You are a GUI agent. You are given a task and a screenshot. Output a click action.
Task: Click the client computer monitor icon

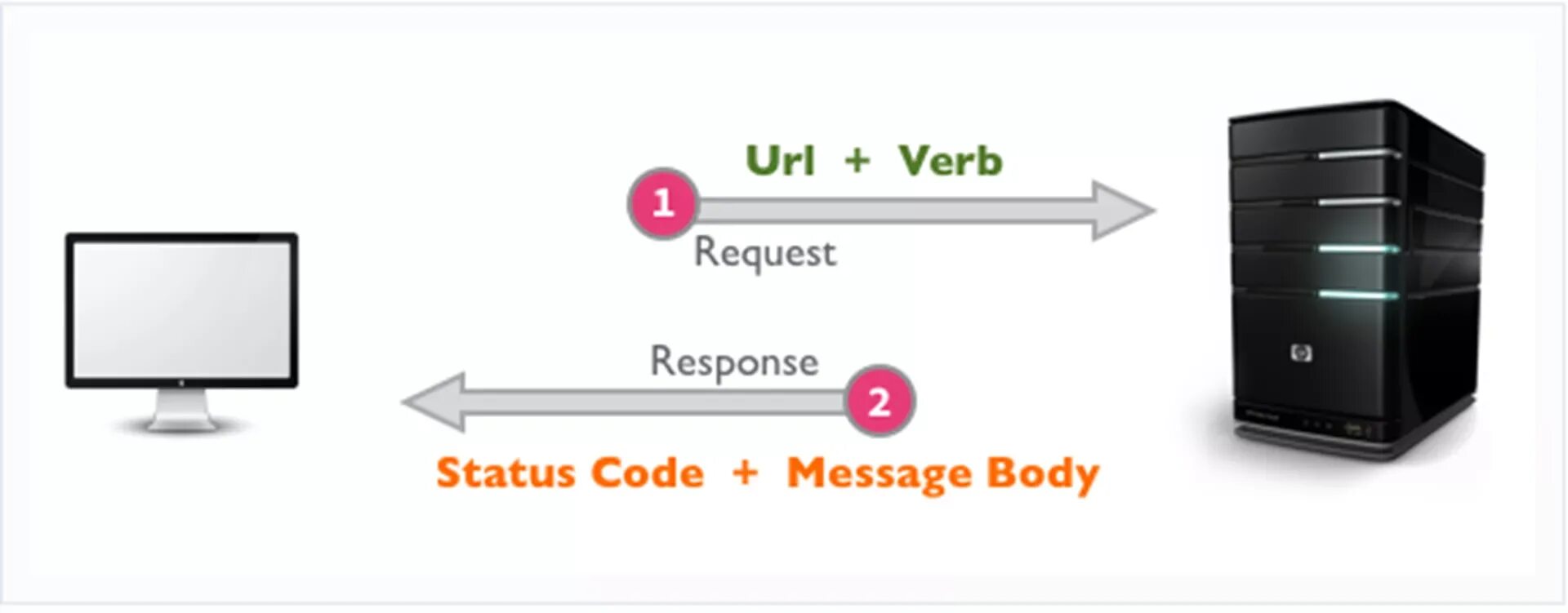point(181,331)
